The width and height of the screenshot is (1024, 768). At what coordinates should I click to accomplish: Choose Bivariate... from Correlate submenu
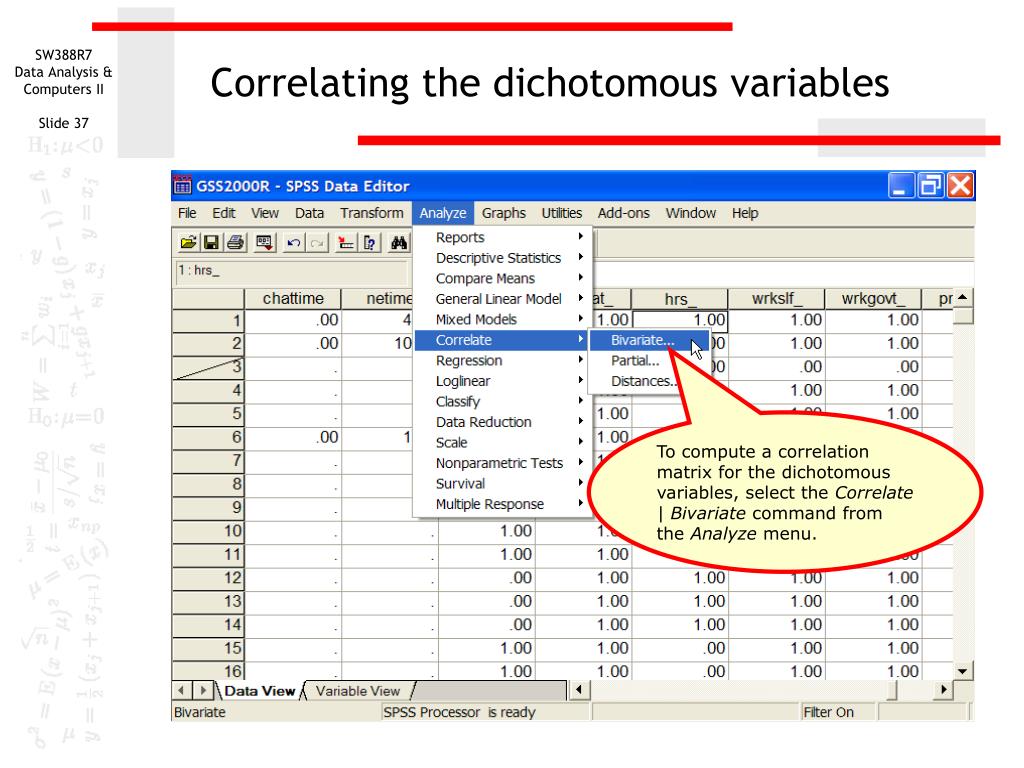[x=648, y=340]
